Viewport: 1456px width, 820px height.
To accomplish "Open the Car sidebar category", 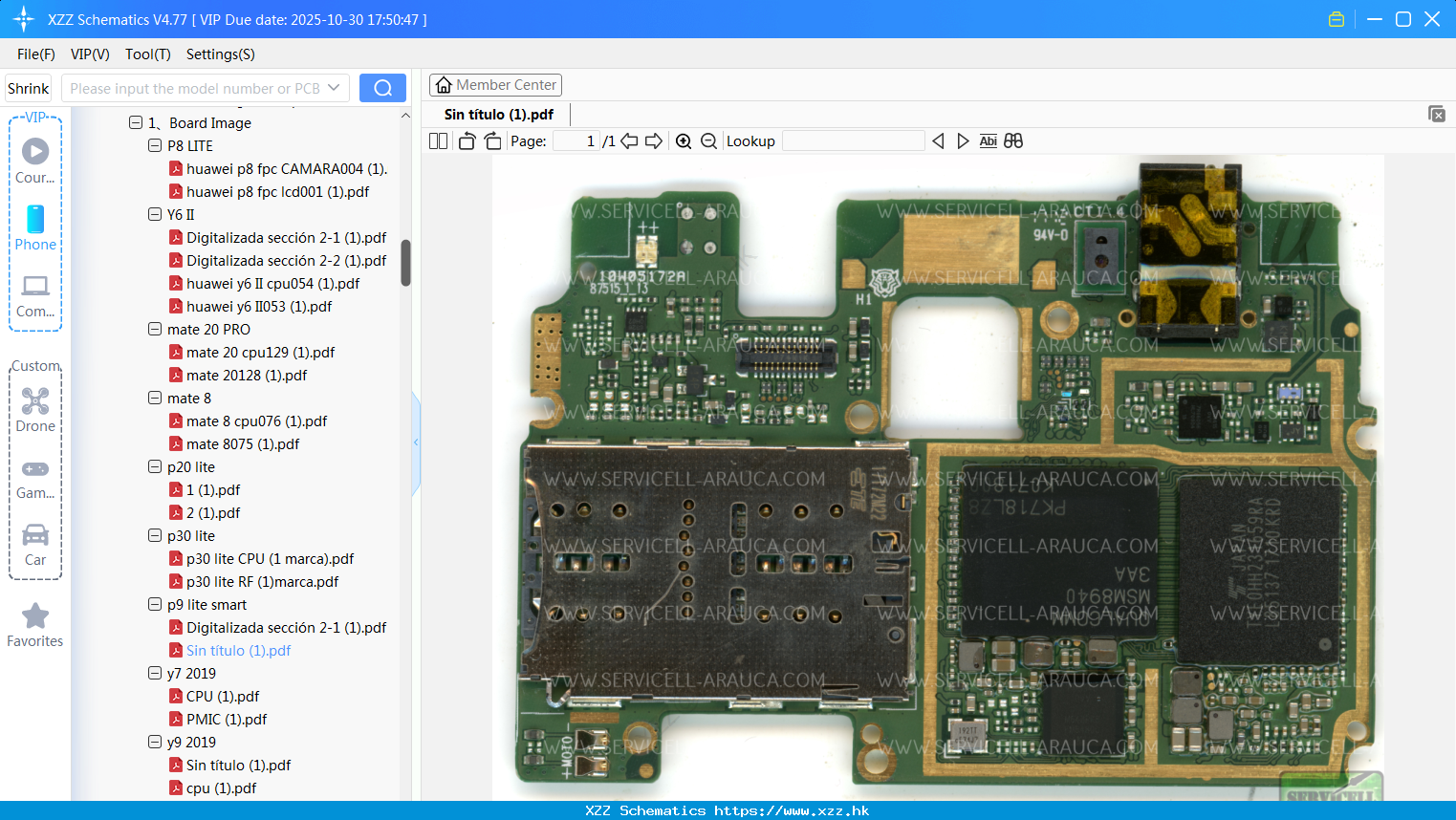I will click(x=35, y=545).
